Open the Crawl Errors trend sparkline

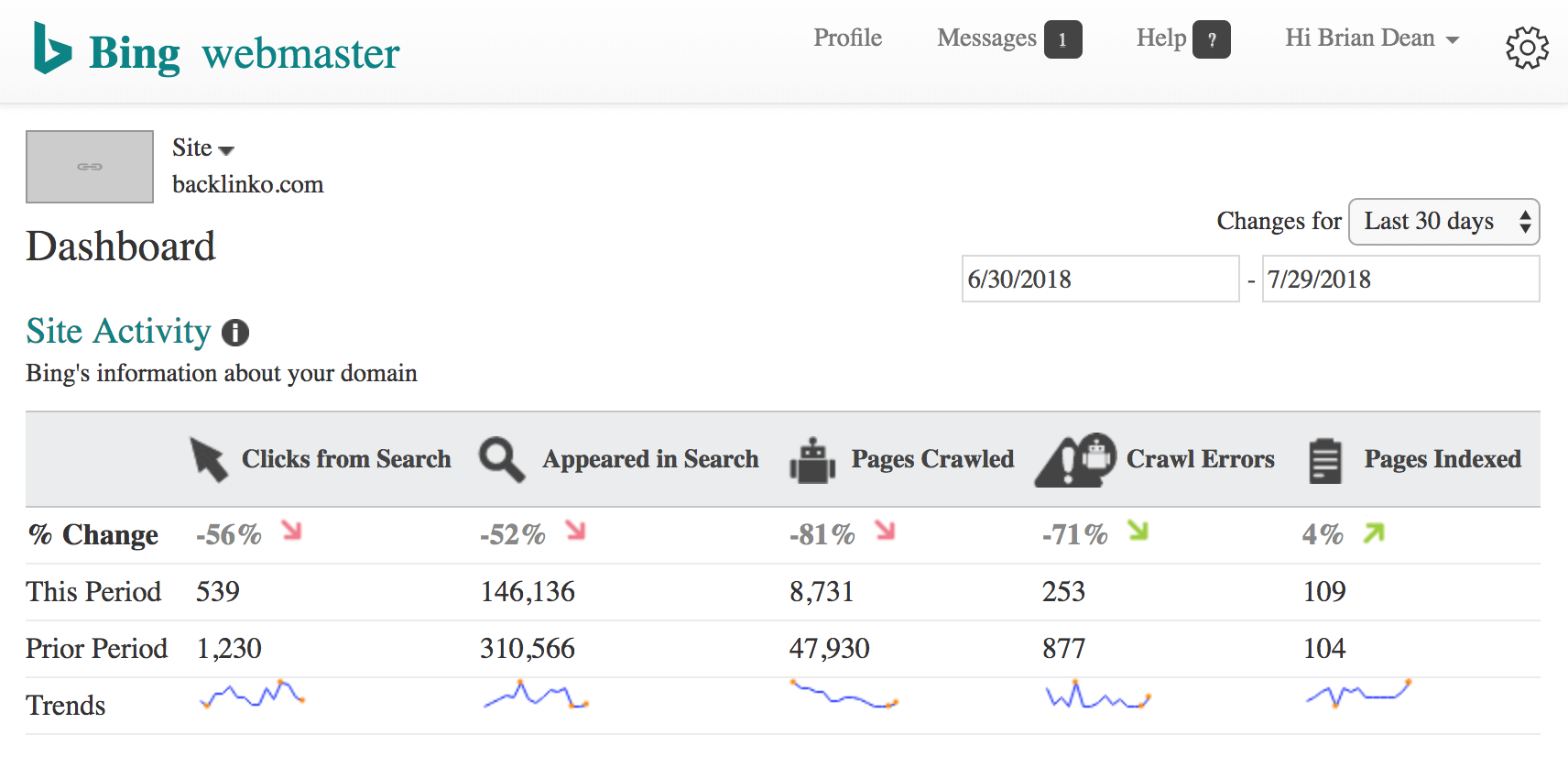coord(1097,695)
